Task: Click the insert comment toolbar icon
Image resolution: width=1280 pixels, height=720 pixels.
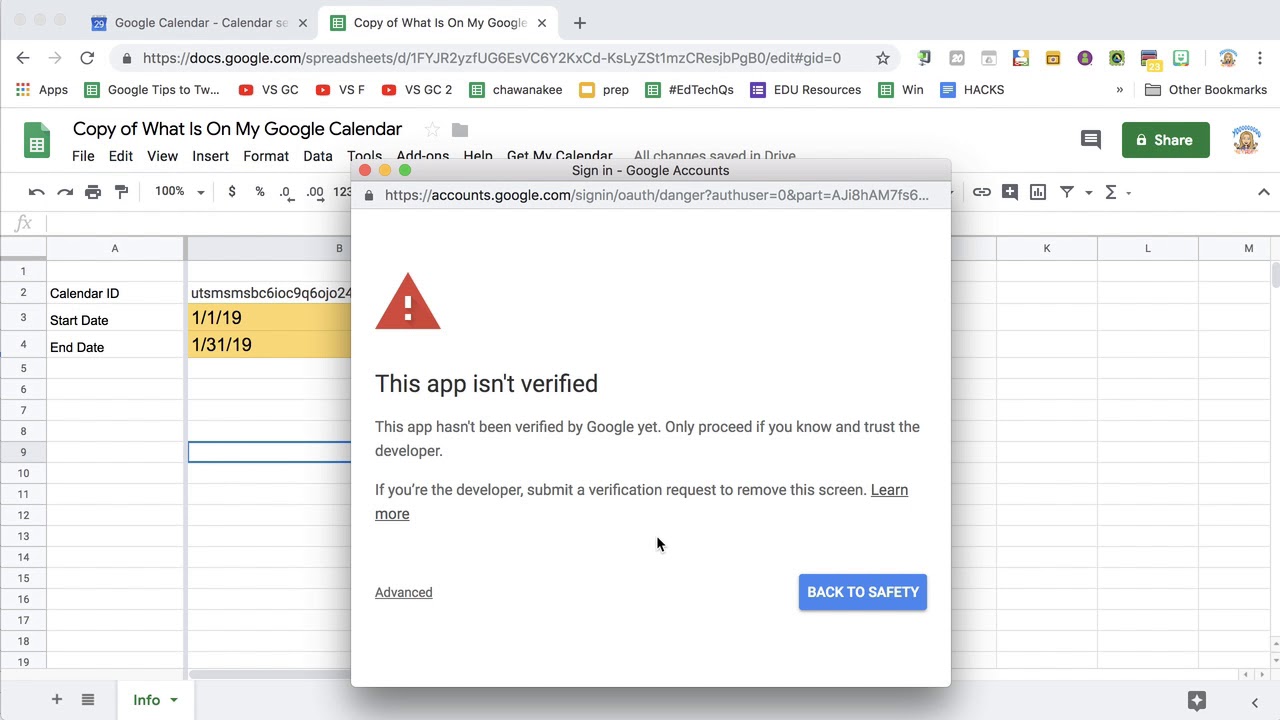Action: click(1010, 192)
